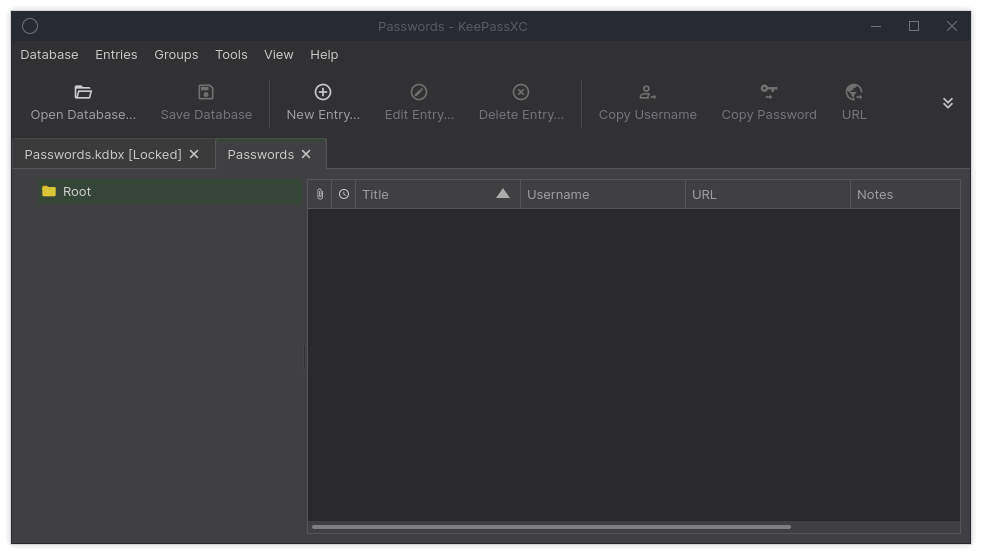Click the Delete Entry icon
The image size is (982, 555).
521,92
